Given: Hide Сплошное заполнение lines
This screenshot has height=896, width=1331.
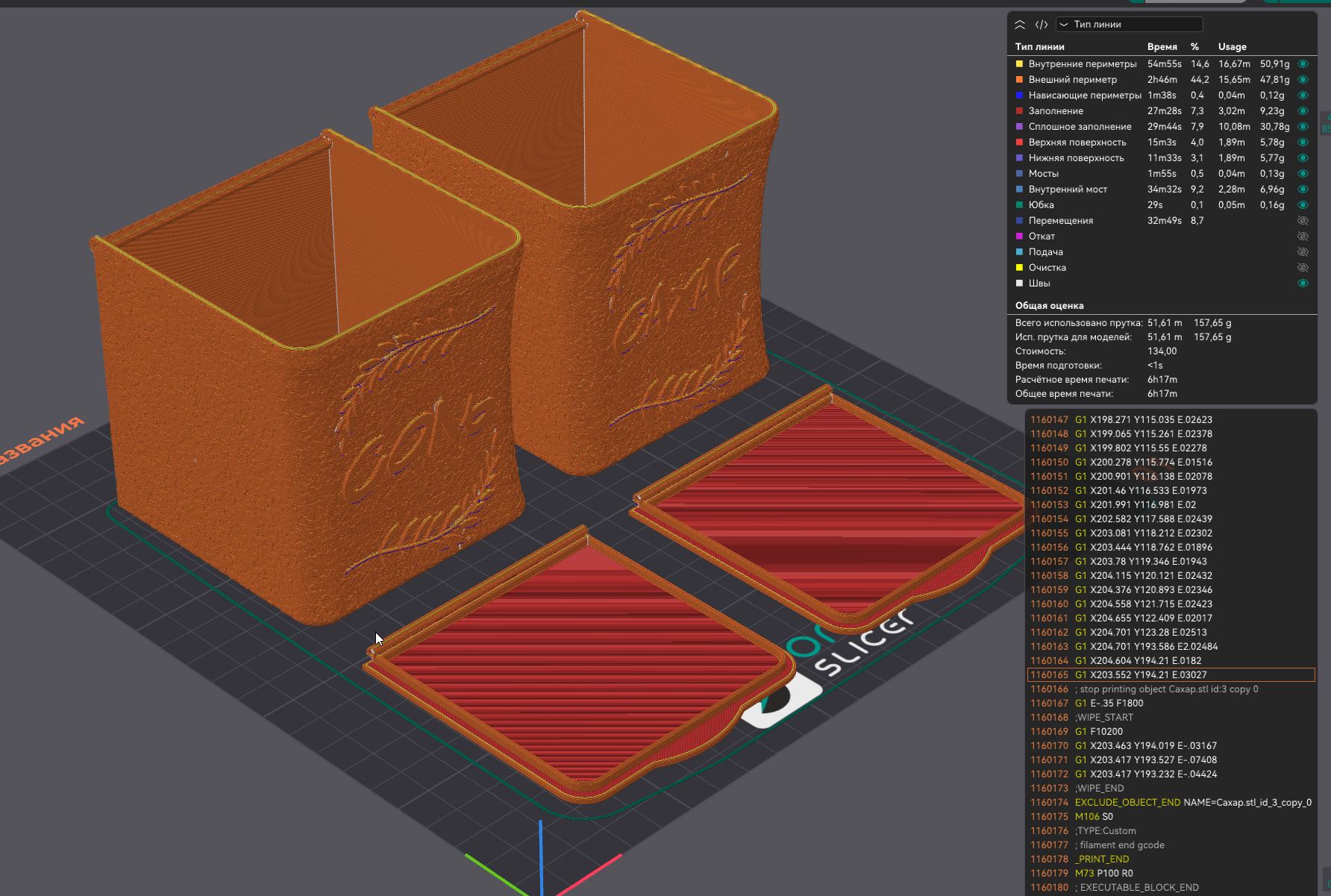Looking at the screenshot, I should (x=1303, y=127).
